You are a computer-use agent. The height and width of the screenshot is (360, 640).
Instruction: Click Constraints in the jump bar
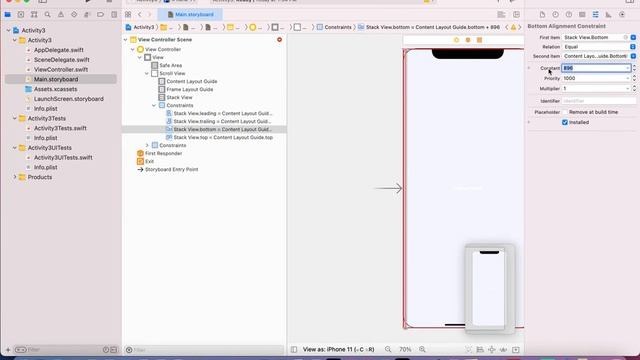(334, 27)
